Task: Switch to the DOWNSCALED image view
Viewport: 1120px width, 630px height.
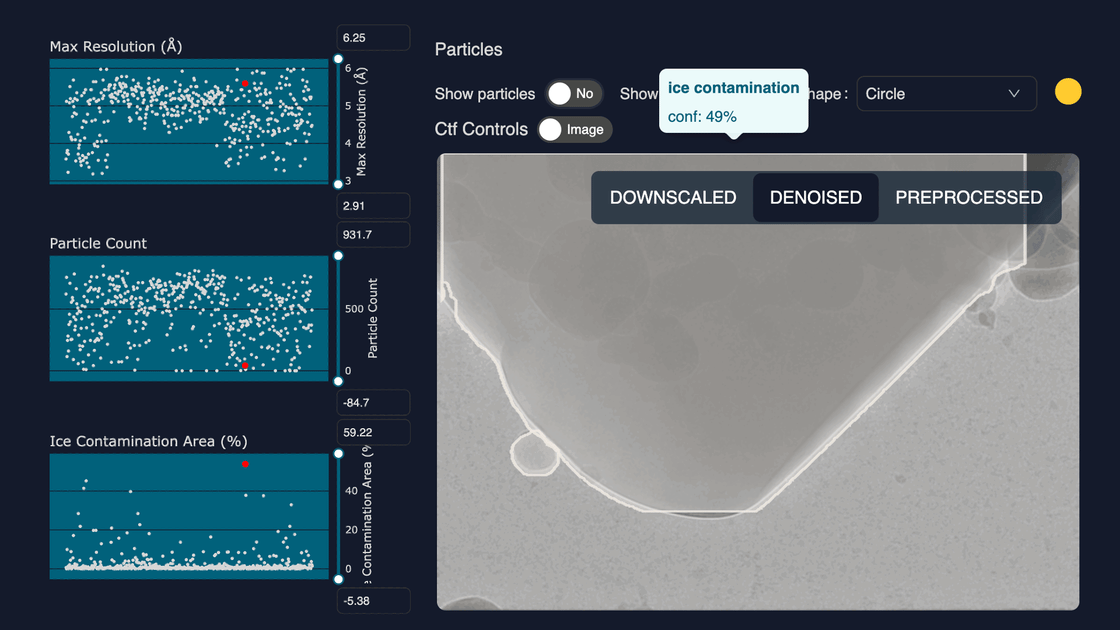Action: [673, 197]
